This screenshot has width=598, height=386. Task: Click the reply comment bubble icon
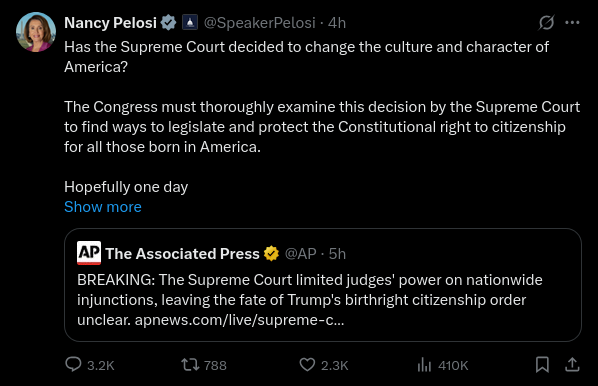[73, 365]
